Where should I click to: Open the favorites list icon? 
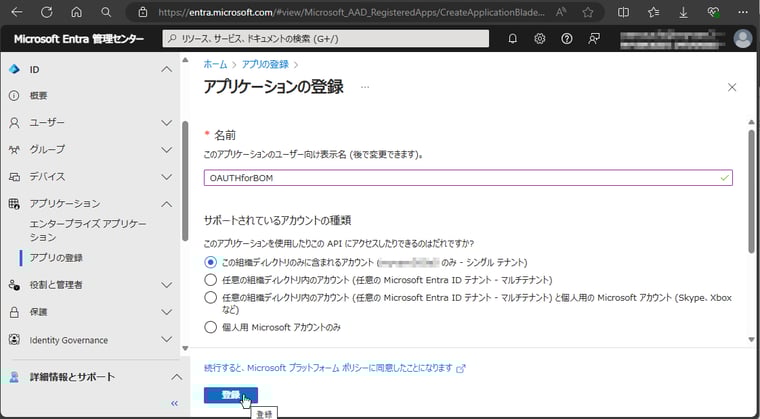click(x=654, y=12)
